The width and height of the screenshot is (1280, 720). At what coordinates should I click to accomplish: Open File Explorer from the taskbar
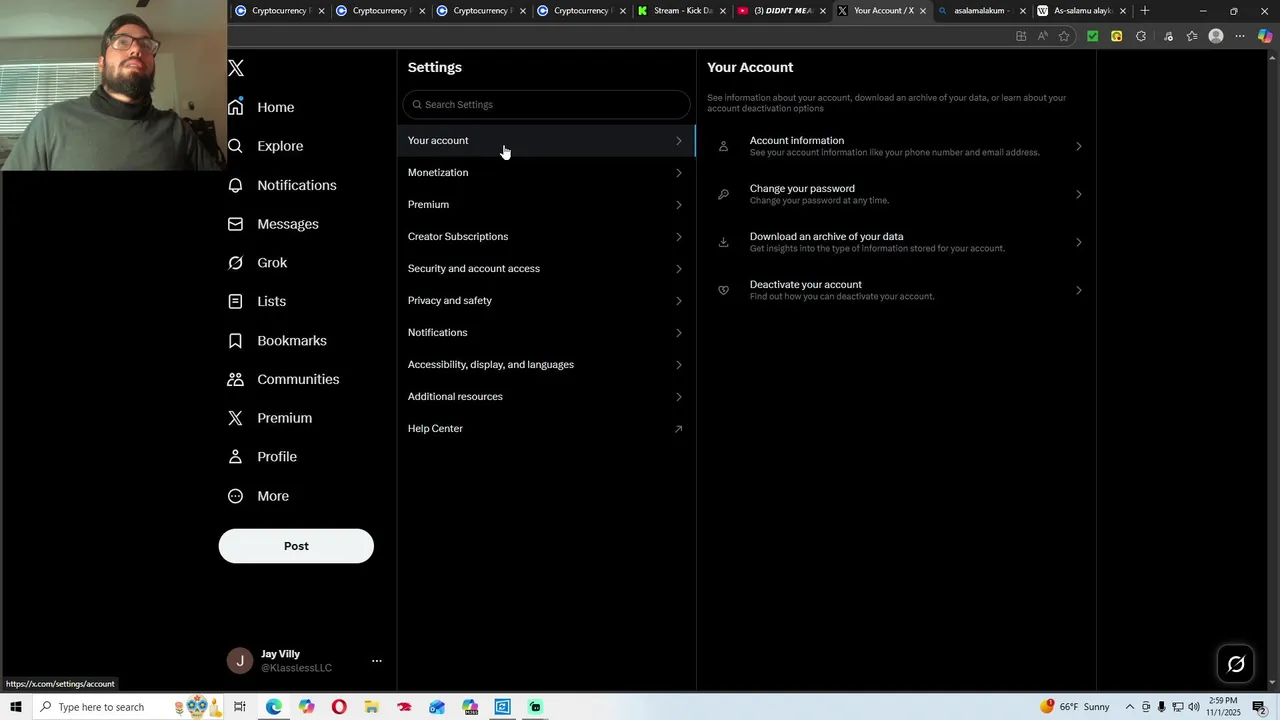[x=371, y=707]
